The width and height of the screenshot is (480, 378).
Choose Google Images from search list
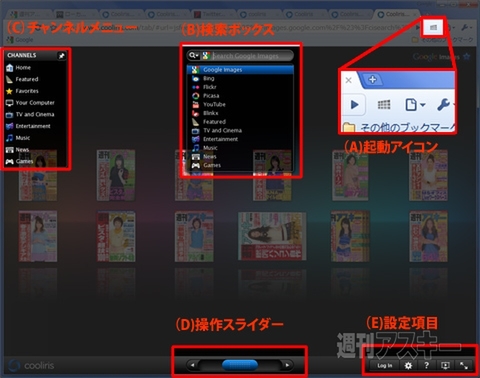(240, 70)
